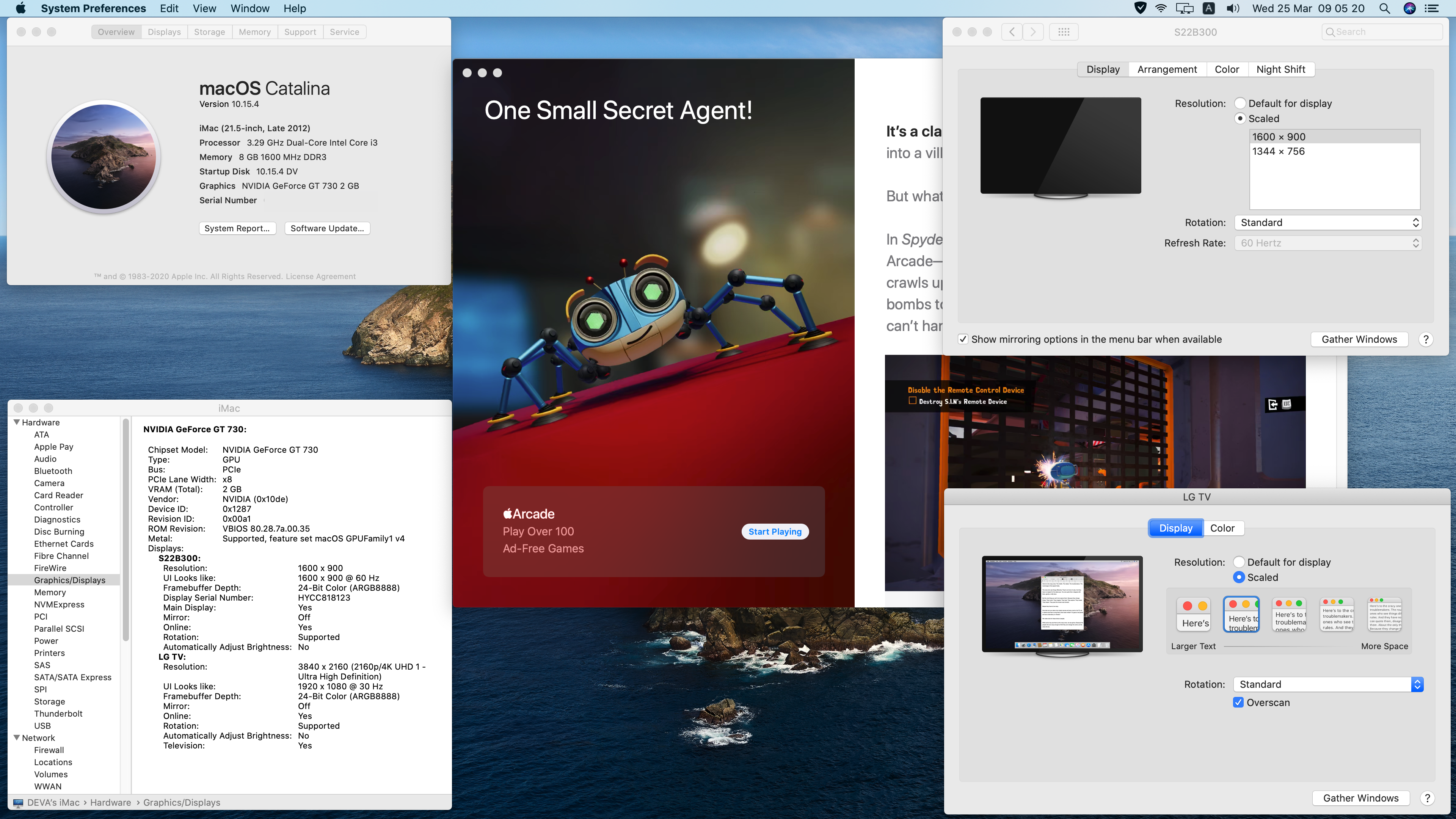Viewport: 1456px width, 819px height.
Task: Select the More Space scaling thumbnail
Action: pyautogui.click(x=1385, y=614)
